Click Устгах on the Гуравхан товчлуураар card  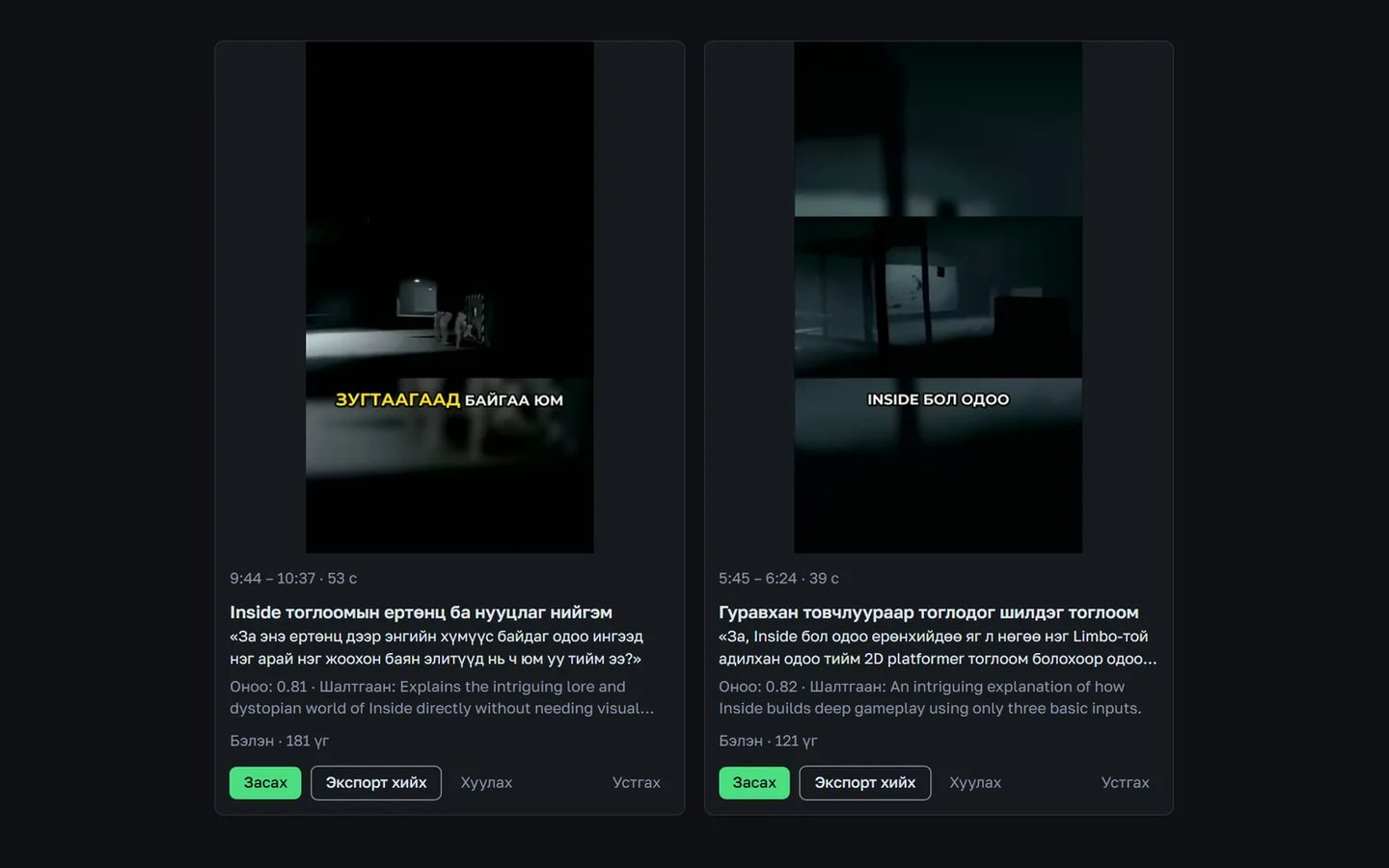point(1126,782)
